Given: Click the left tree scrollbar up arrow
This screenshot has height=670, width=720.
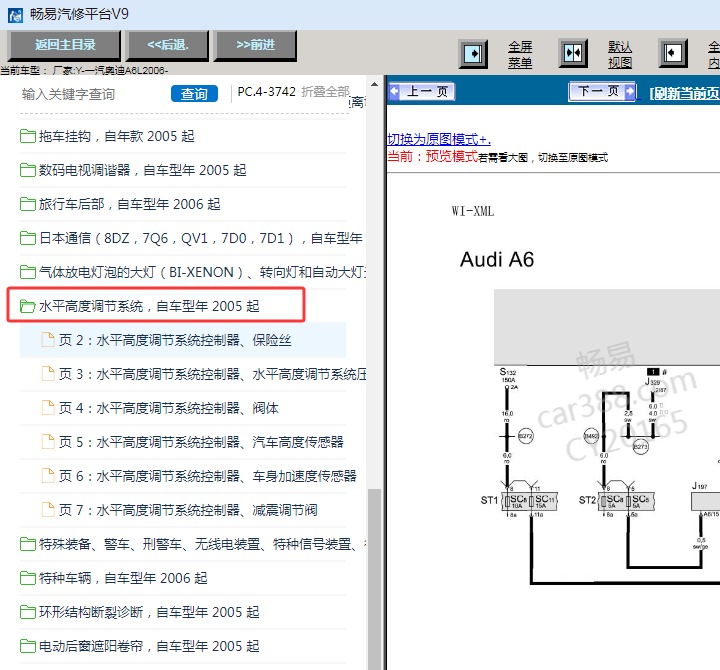Looking at the screenshot, I should [375, 84].
